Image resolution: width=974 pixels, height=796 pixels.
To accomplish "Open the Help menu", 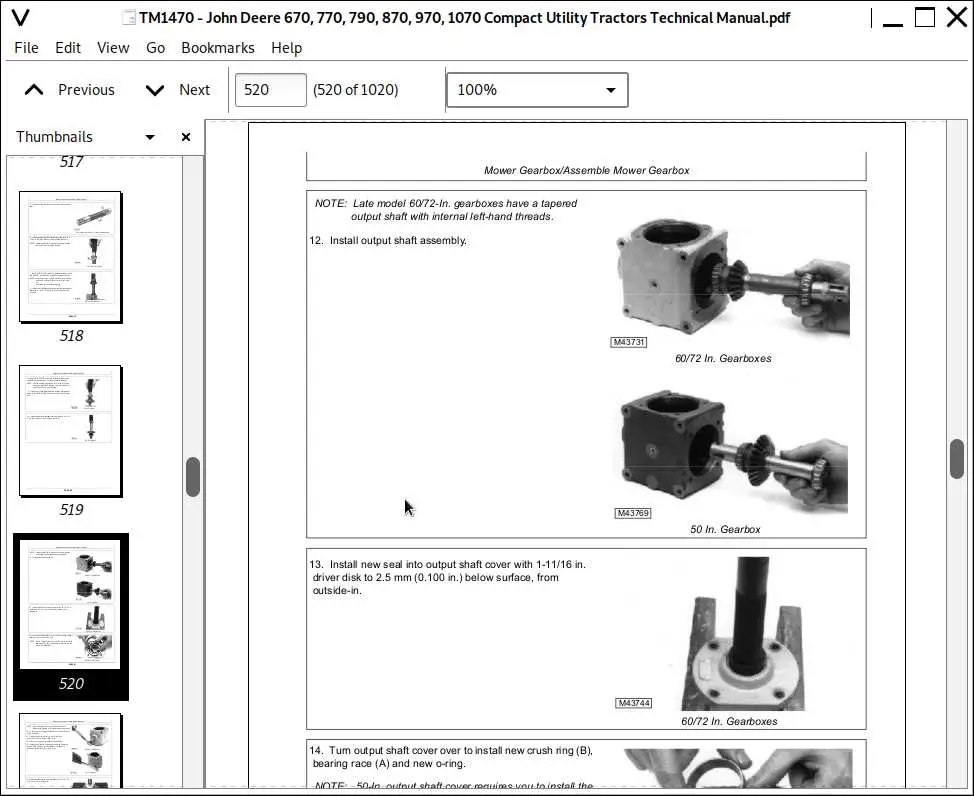I will [x=286, y=48].
